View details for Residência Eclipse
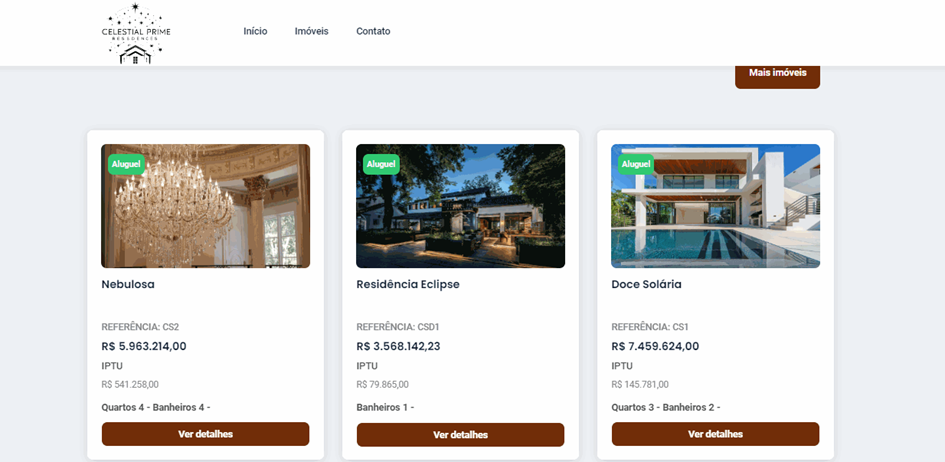Image resolution: width=945 pixels, height=462 pixels. pyautogui.click(x=460, y=434)
